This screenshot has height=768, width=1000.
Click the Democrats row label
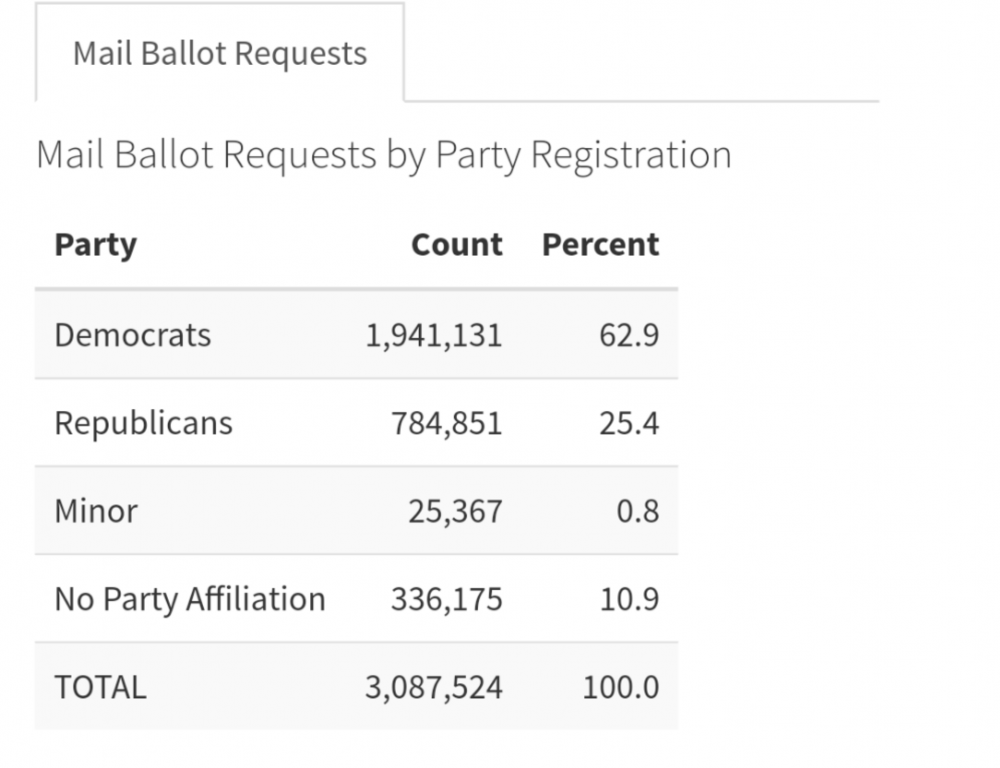pyautogui.click(x=132, y=335)
